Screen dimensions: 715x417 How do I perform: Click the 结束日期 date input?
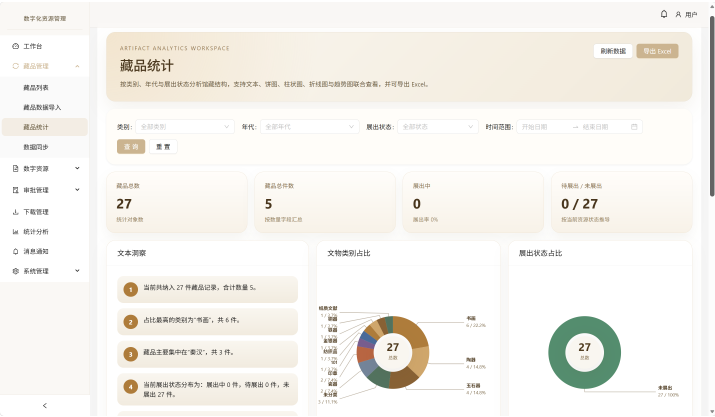[603, 127]
